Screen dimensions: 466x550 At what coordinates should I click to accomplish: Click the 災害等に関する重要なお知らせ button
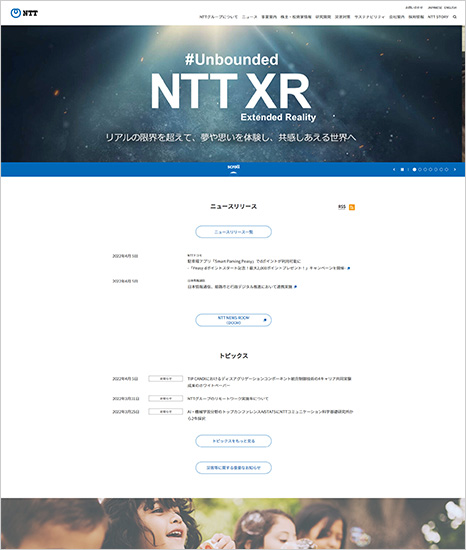tap(234, 468)
